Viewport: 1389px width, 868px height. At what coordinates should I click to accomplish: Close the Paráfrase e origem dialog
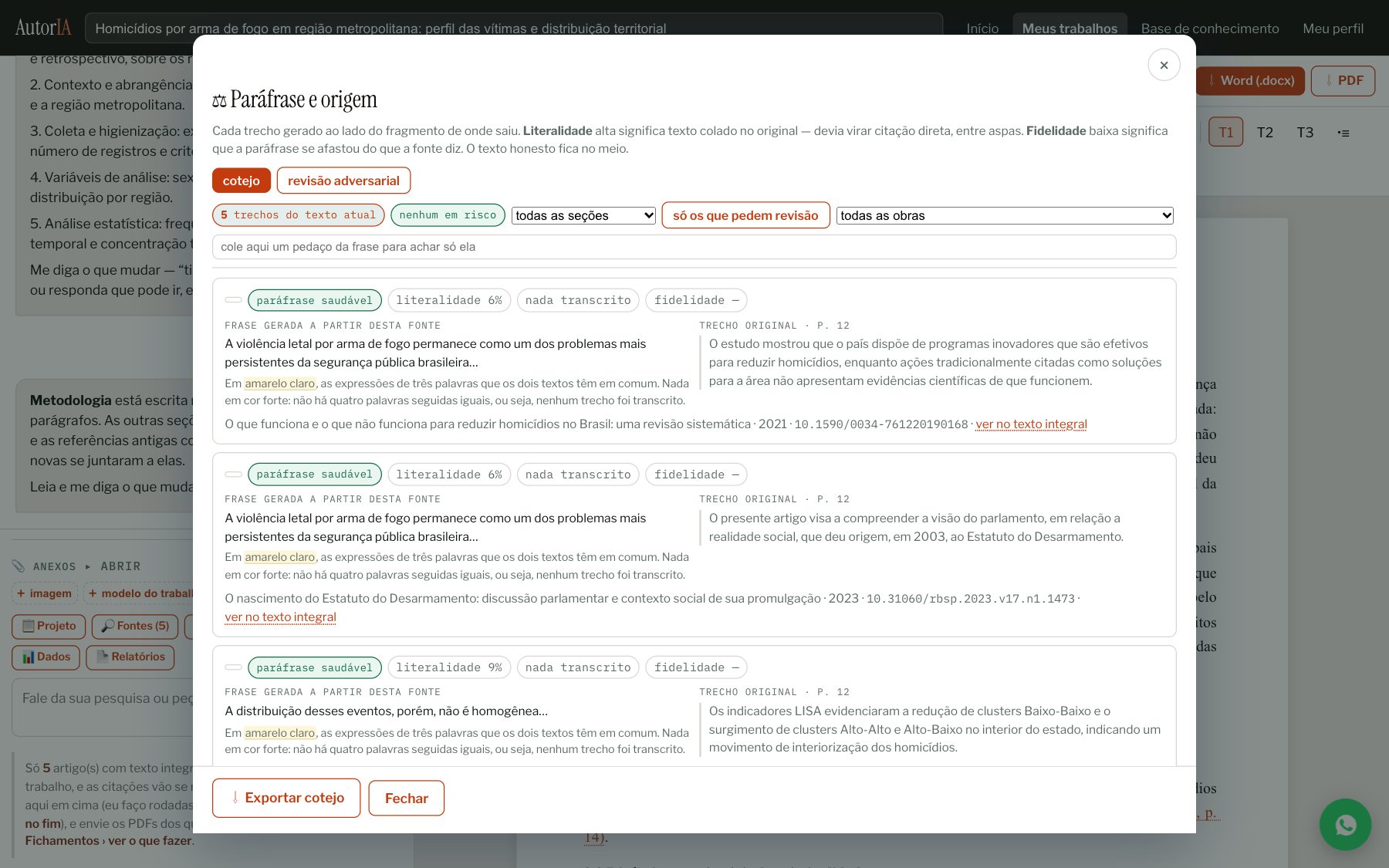[x=1164, y=65]
